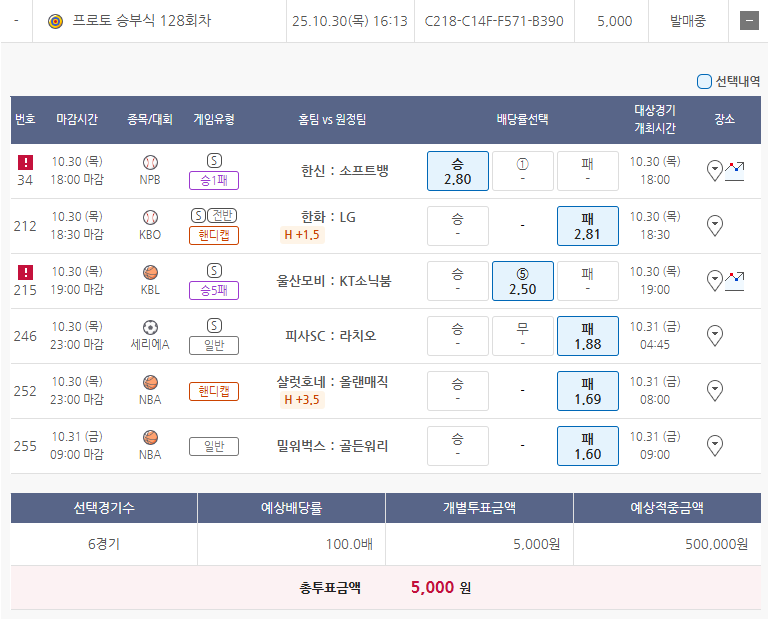Image resolution: width=768 pixels, height=619 pixels.
Task: Click the 승1패 game type badge
Action: coord(214,181)
